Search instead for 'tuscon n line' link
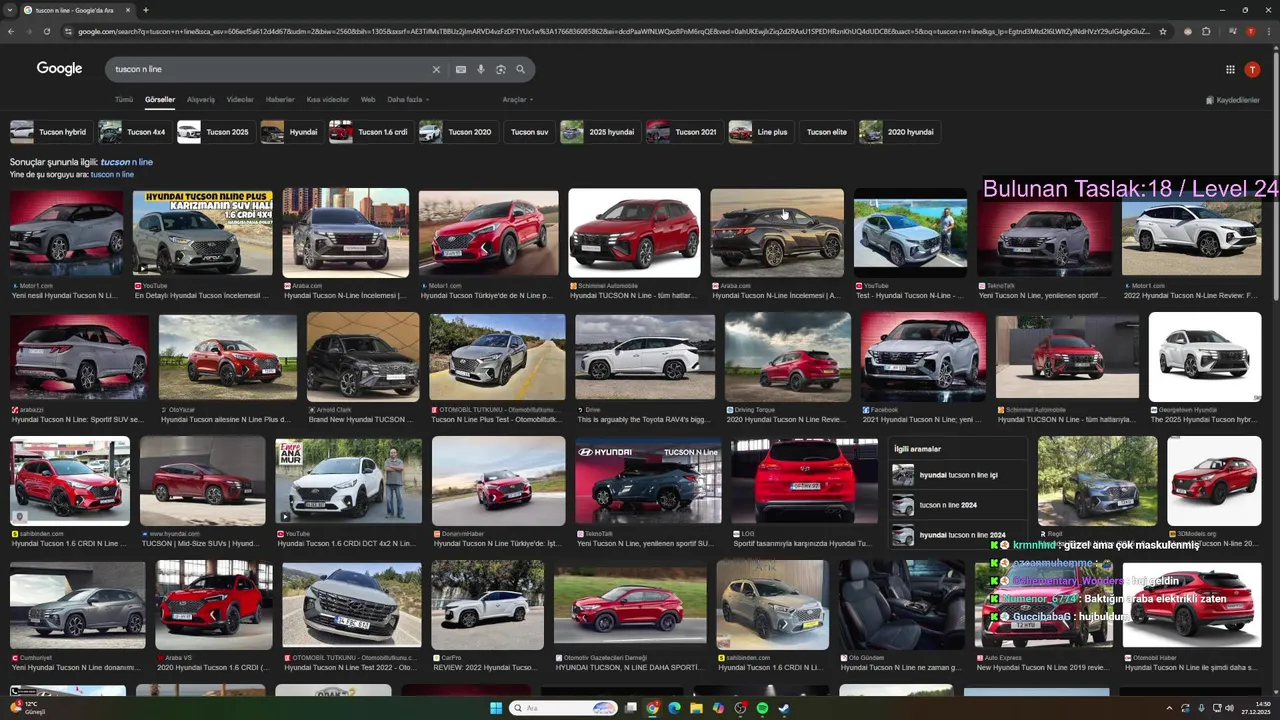Screen dimensions: 1280x720 [112, 175]
